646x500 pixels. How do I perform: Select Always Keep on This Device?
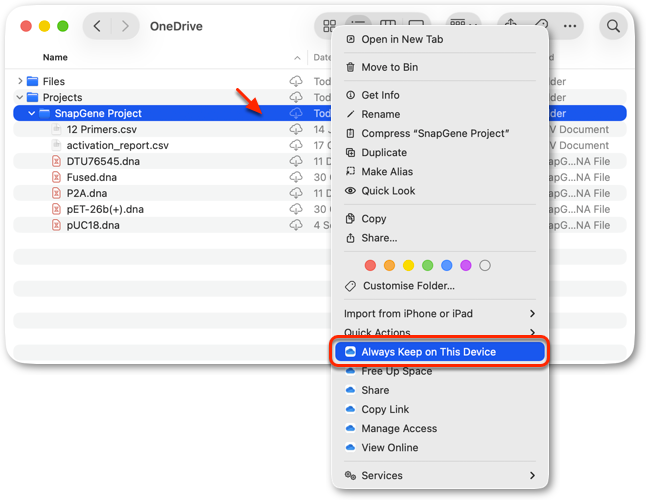[x=440, y=352]
